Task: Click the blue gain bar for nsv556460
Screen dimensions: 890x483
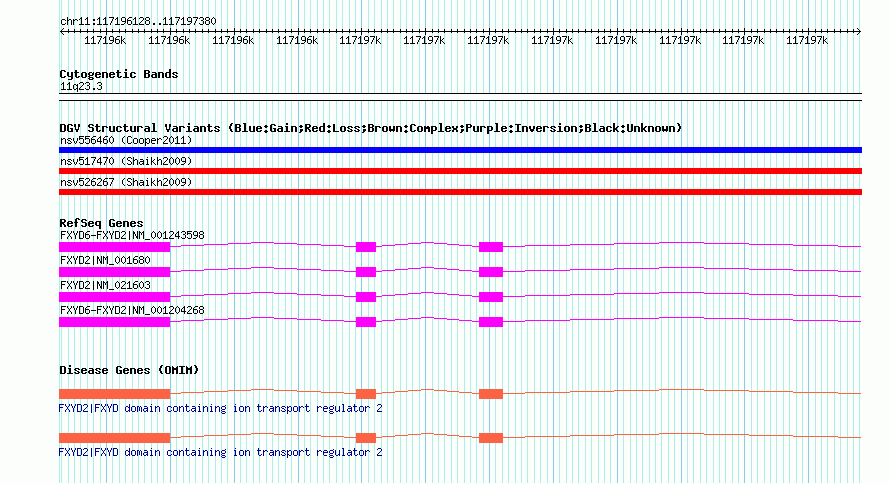Action: tap(460, 150)
